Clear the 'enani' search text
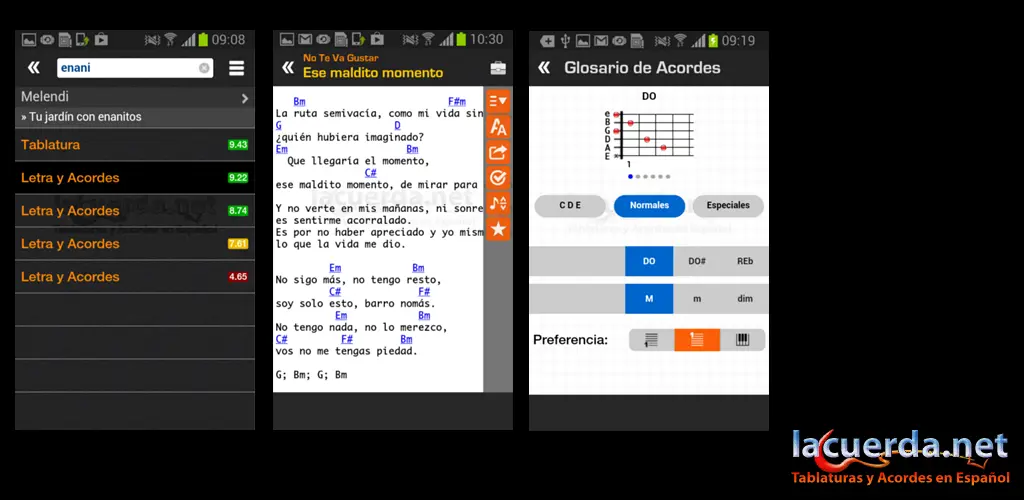The image size is (1024, 500). click(x=204, y=68)
